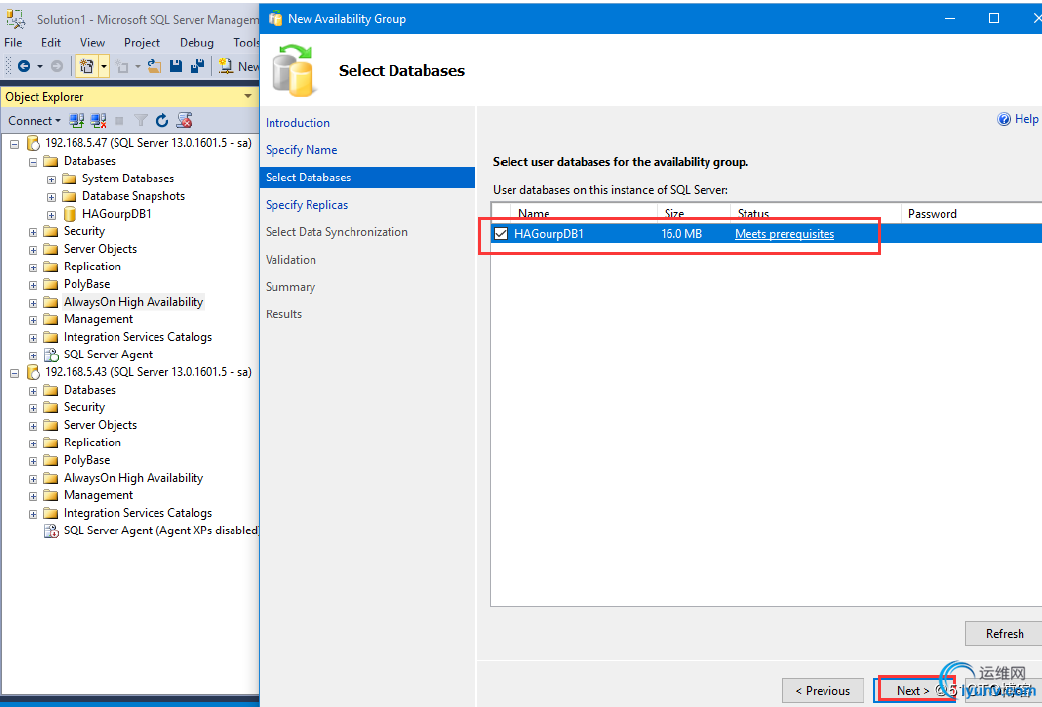This screenshot has height=707, width=1042.
Task: Click the New Project toolbar icon
Action: tap(86, 66)
